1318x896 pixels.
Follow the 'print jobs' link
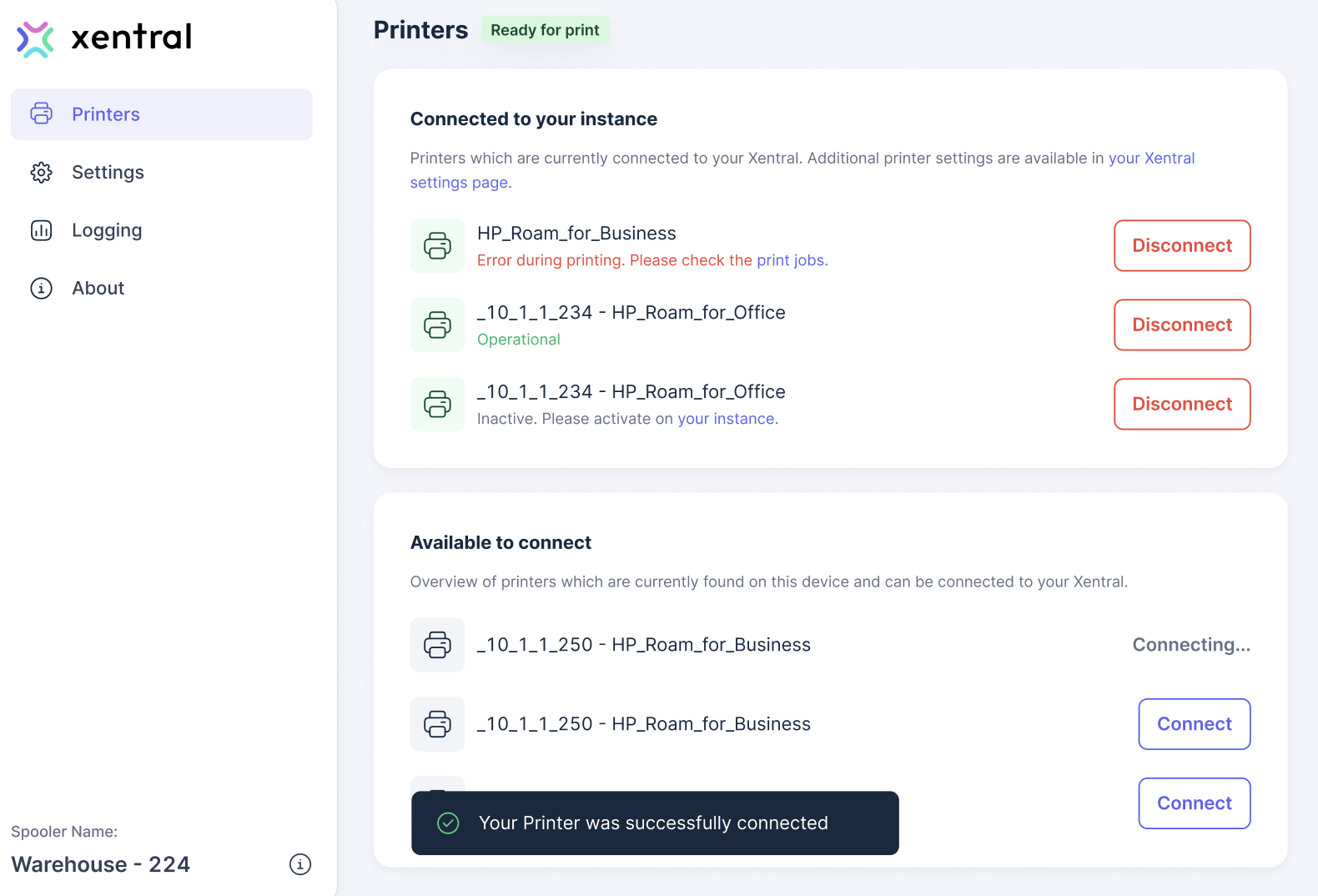[x=791, y=260]
